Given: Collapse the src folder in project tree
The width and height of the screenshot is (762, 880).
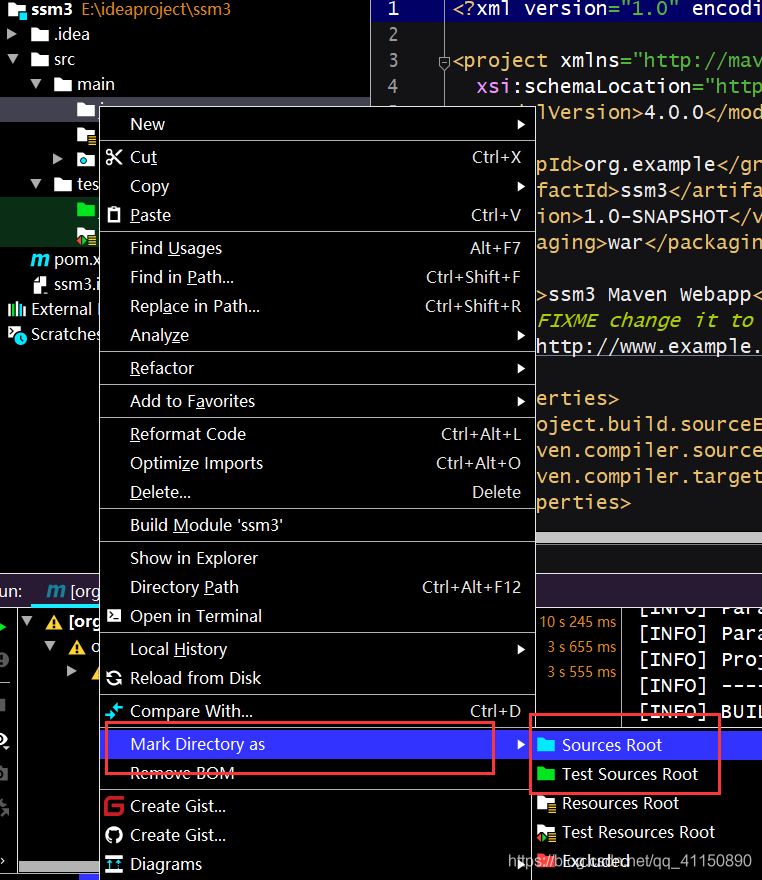Looking at the screenshot, I should click(x=14, y=60).
